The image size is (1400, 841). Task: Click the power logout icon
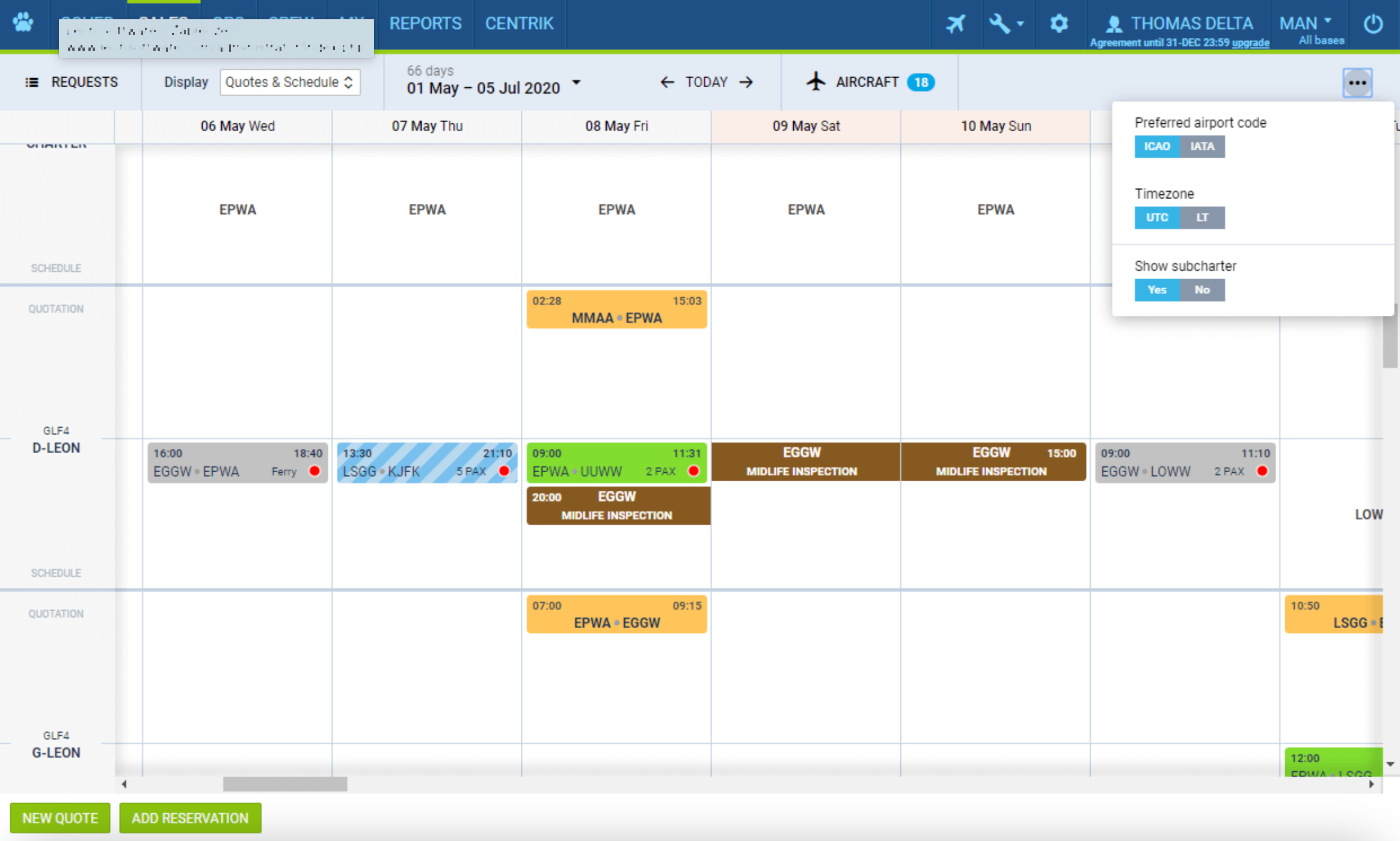pyautogui.click(x=1373, y=24)
